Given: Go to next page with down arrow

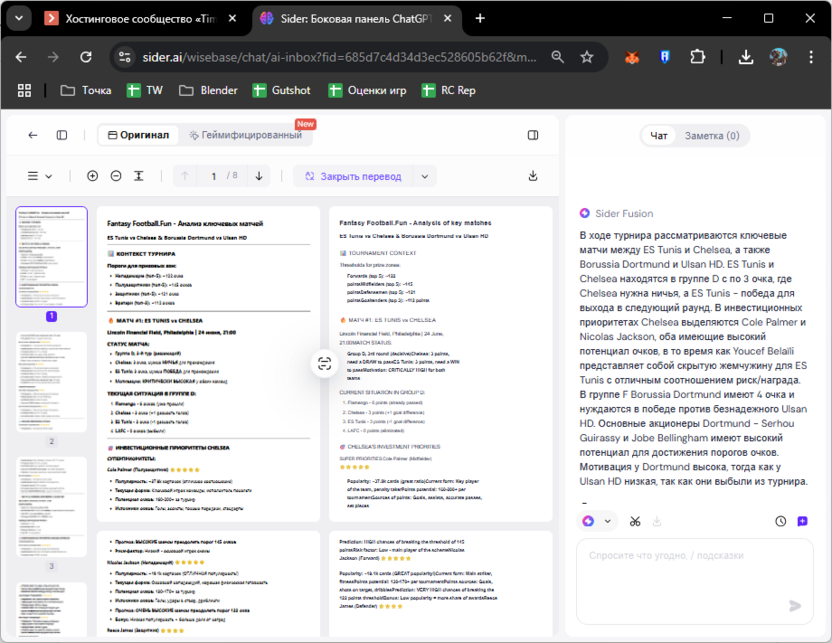Looking at the screenshot, I should pyautogui.click(x=260, y=176).
